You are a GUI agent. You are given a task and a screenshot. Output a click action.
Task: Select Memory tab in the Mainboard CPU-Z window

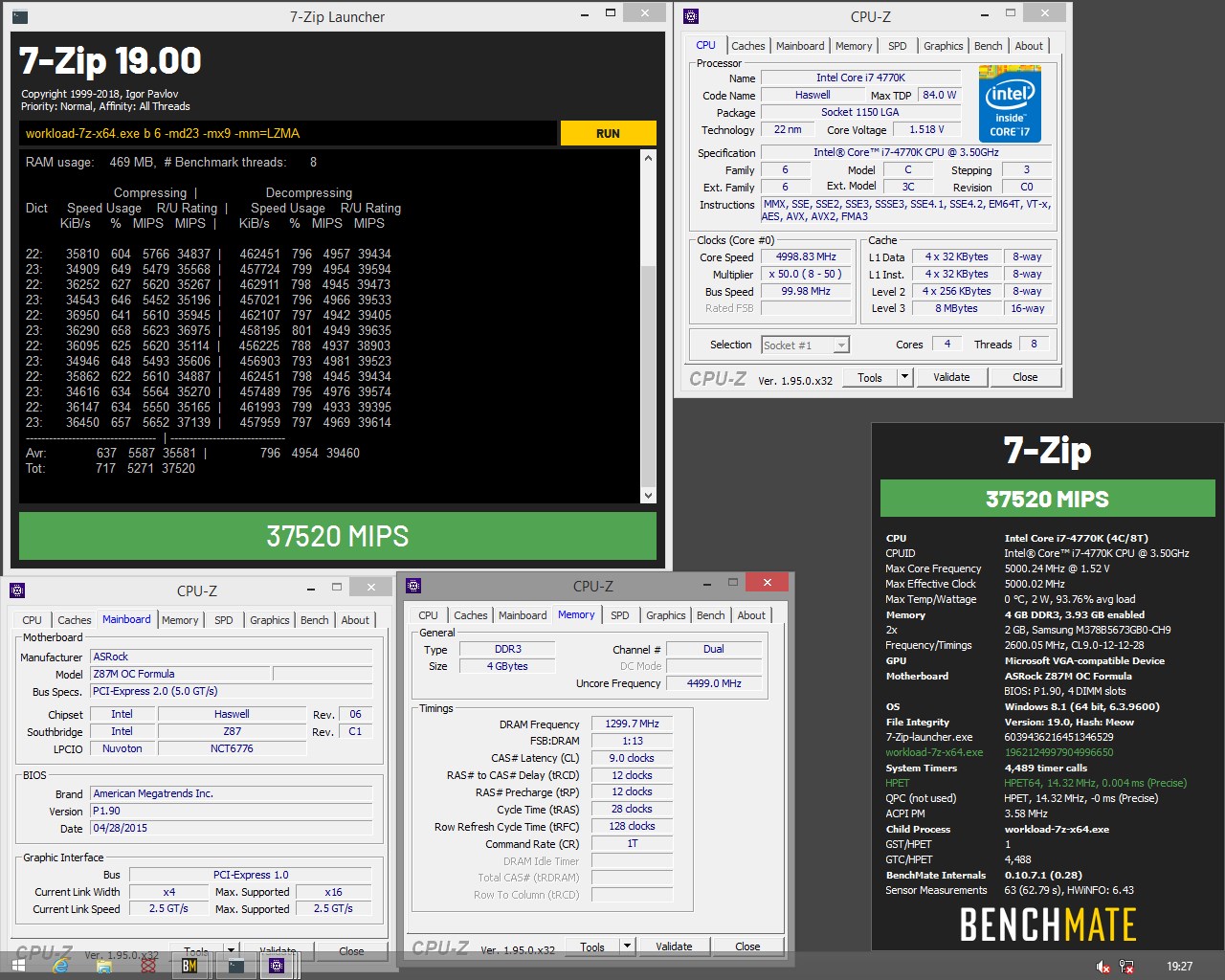pos(180,620)
